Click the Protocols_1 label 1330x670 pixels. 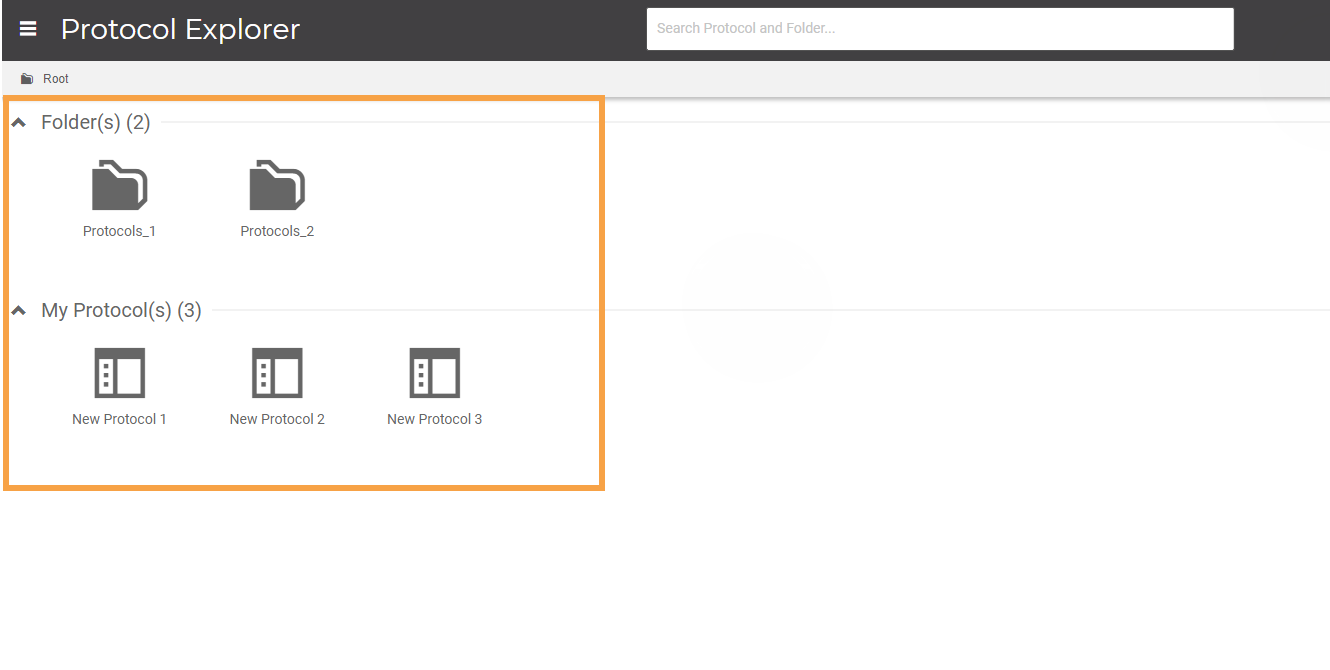tap(119, 231)
